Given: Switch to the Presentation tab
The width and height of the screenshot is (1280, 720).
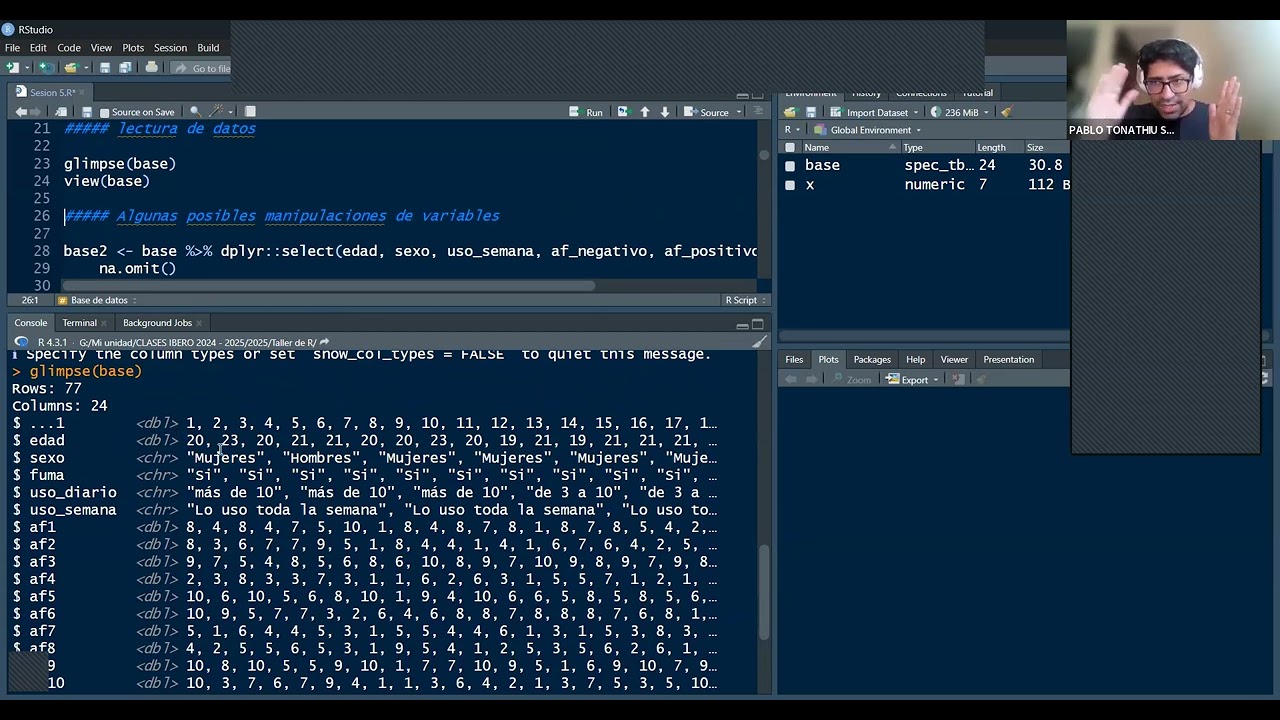Looking at the screenshot, I should 1008,360.
